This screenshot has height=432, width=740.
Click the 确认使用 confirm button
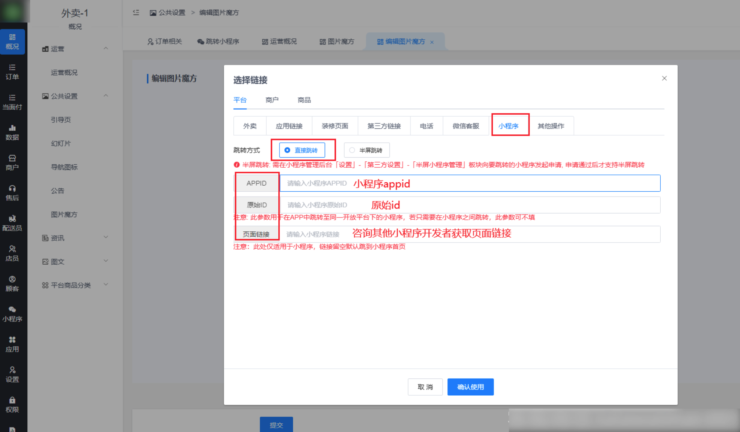coord(470,386)
